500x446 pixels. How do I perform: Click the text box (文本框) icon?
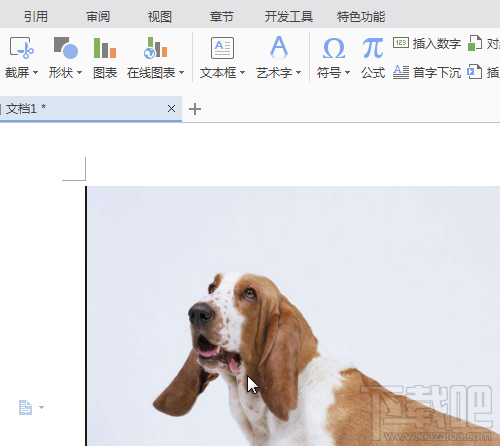(222, 48)
